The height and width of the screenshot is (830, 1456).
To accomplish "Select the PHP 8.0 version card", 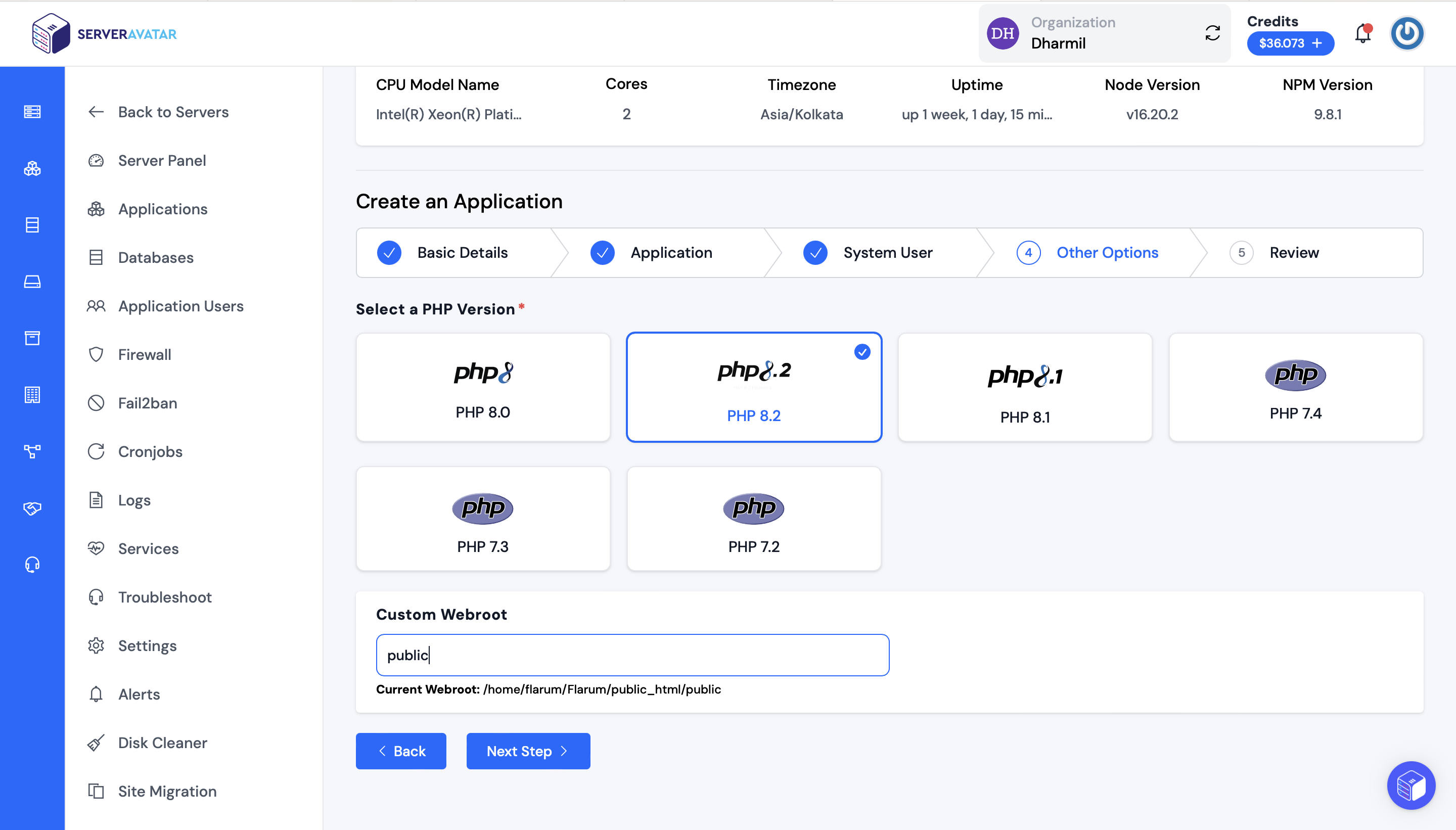I will pyautogui.click(x=483, y=387).
